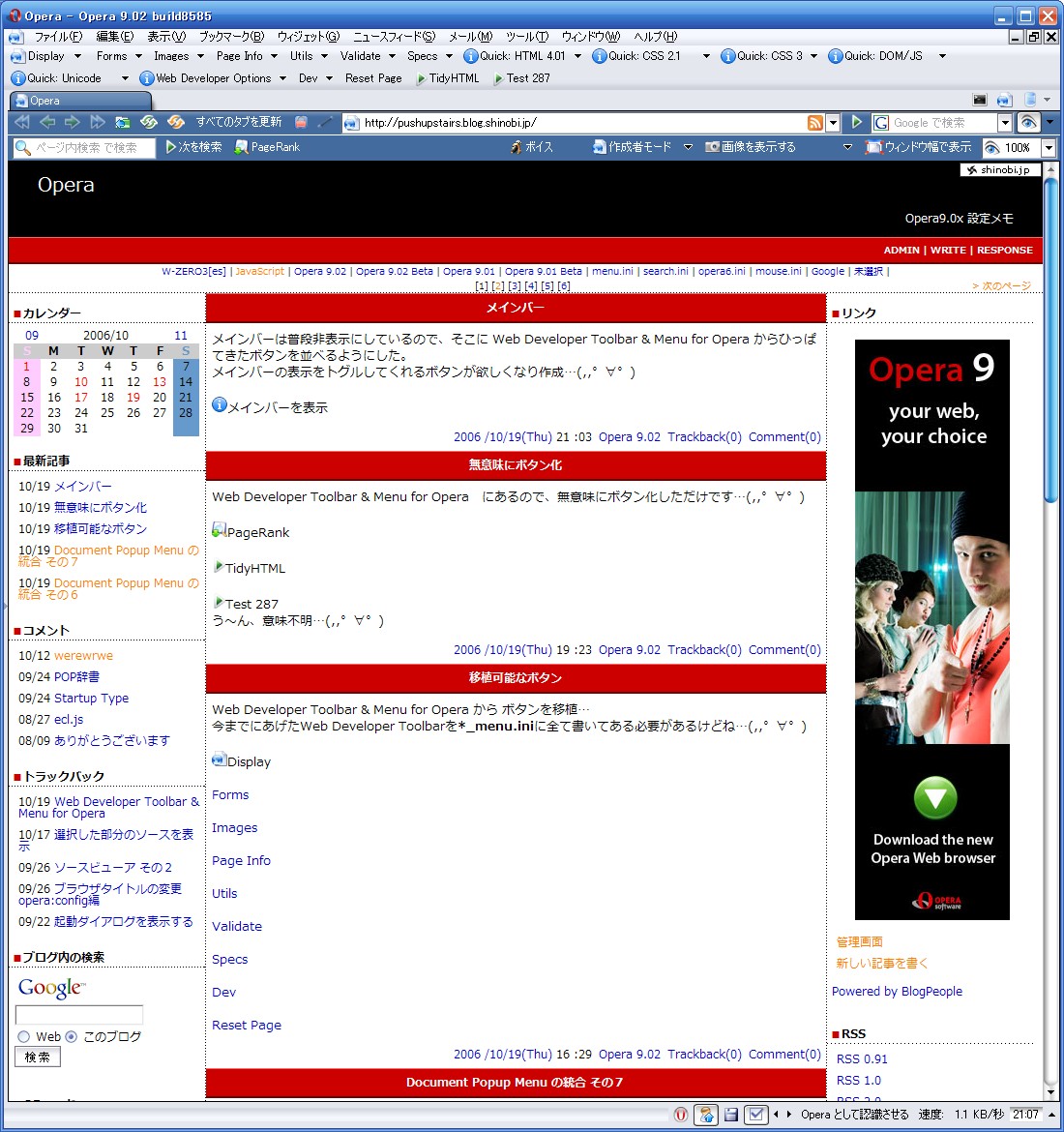Expand the Page Info toolbar dropdown

274,55
